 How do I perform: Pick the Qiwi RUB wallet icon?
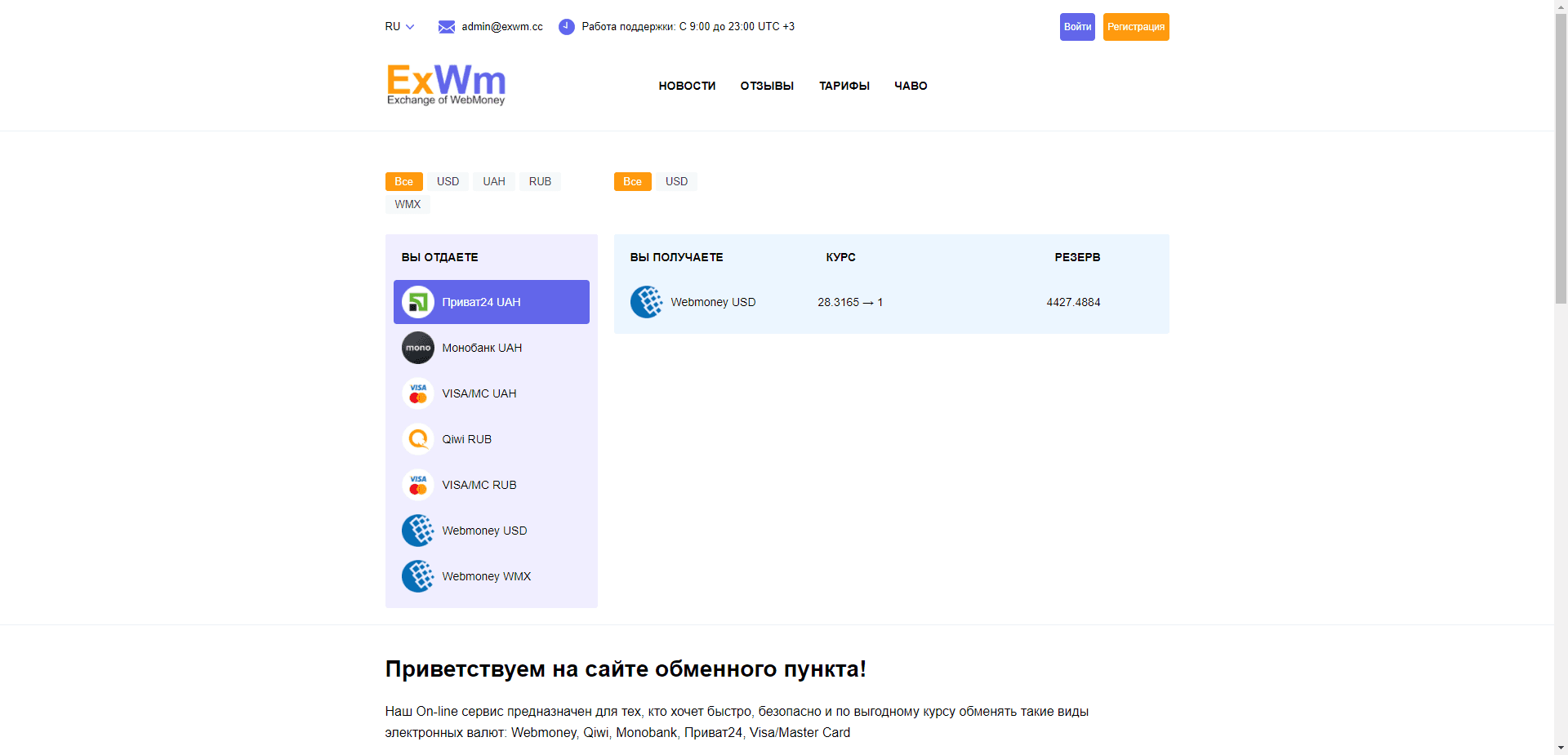(418, 438)
